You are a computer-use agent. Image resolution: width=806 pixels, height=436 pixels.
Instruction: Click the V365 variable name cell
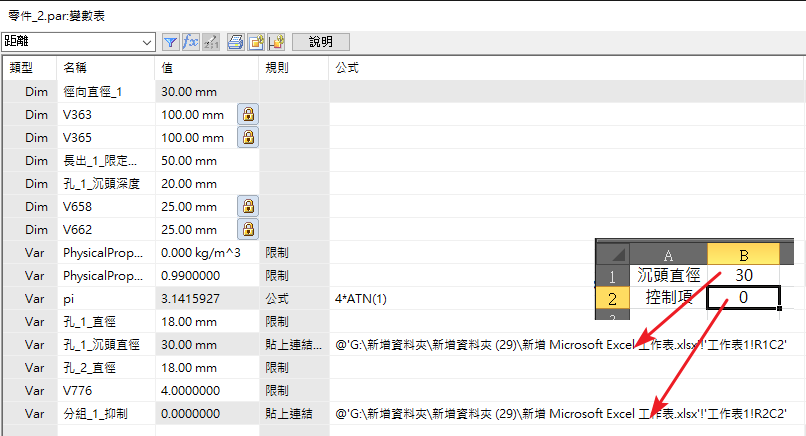point(106,137)
